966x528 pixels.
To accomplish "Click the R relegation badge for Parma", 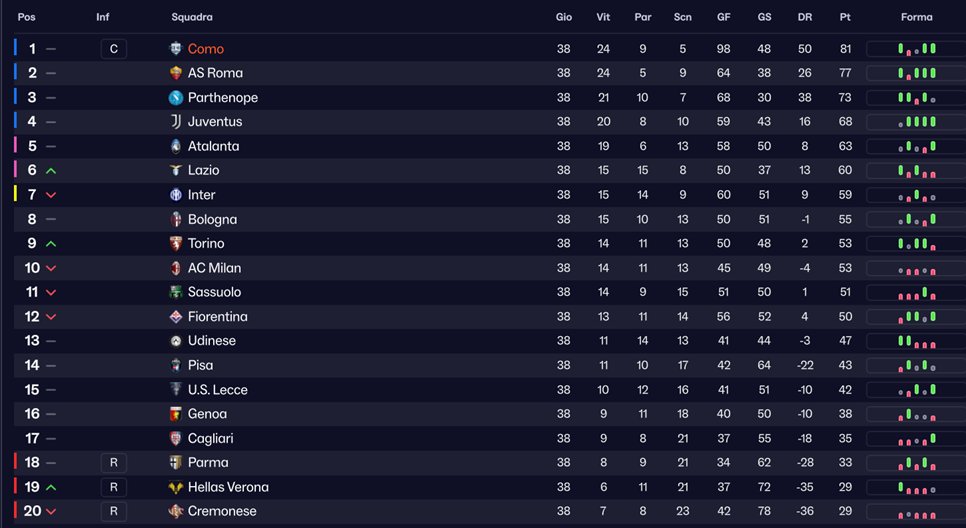I will point(114,463).
